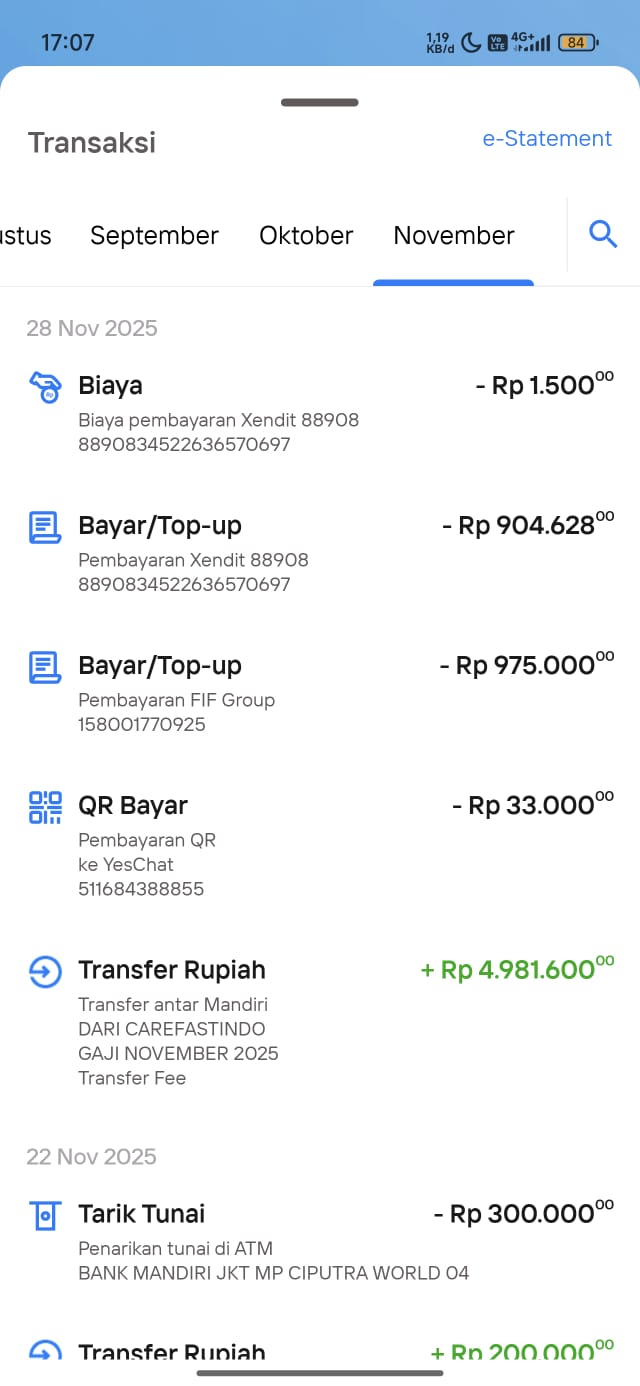Switch to the Oktober tab
This screenshot has width=640, height=1386.
click(x=306, y=236)
